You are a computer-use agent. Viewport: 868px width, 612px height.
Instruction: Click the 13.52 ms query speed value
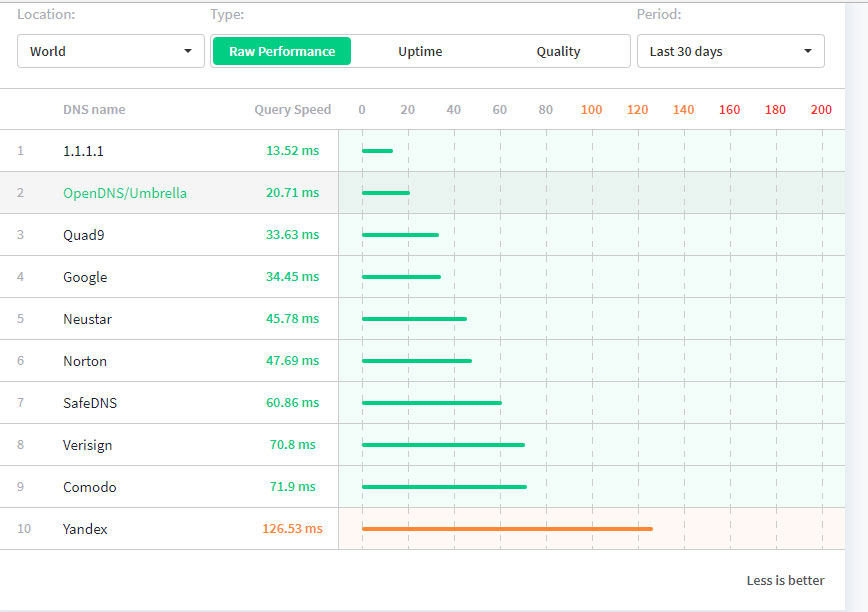[292, 151]
